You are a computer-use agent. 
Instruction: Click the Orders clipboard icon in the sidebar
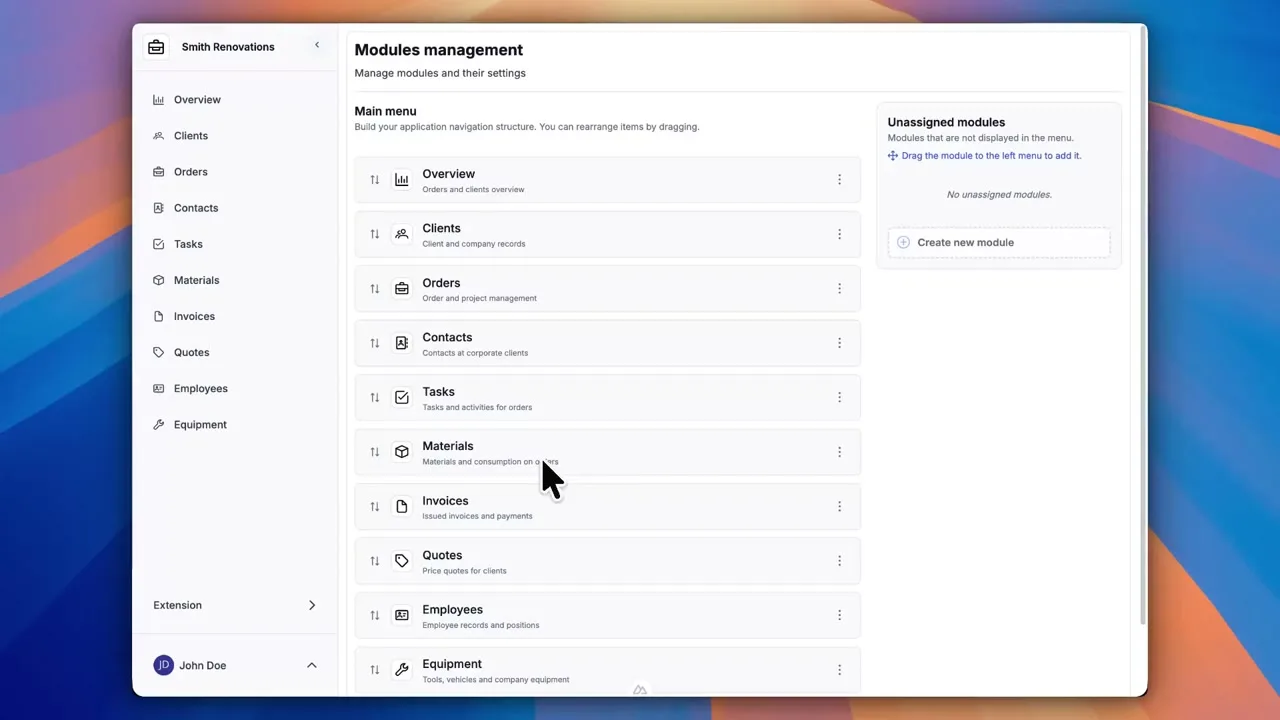click(x=159, y=171)
